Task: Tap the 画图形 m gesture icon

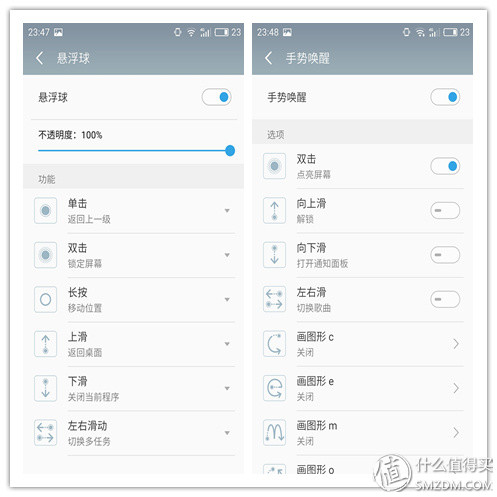Action: (x=274, y=433)
